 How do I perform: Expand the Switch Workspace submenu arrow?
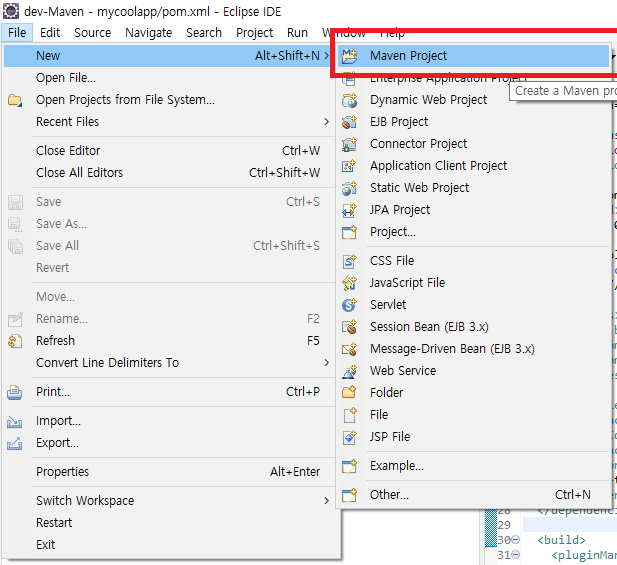click(x=327, y=501)
